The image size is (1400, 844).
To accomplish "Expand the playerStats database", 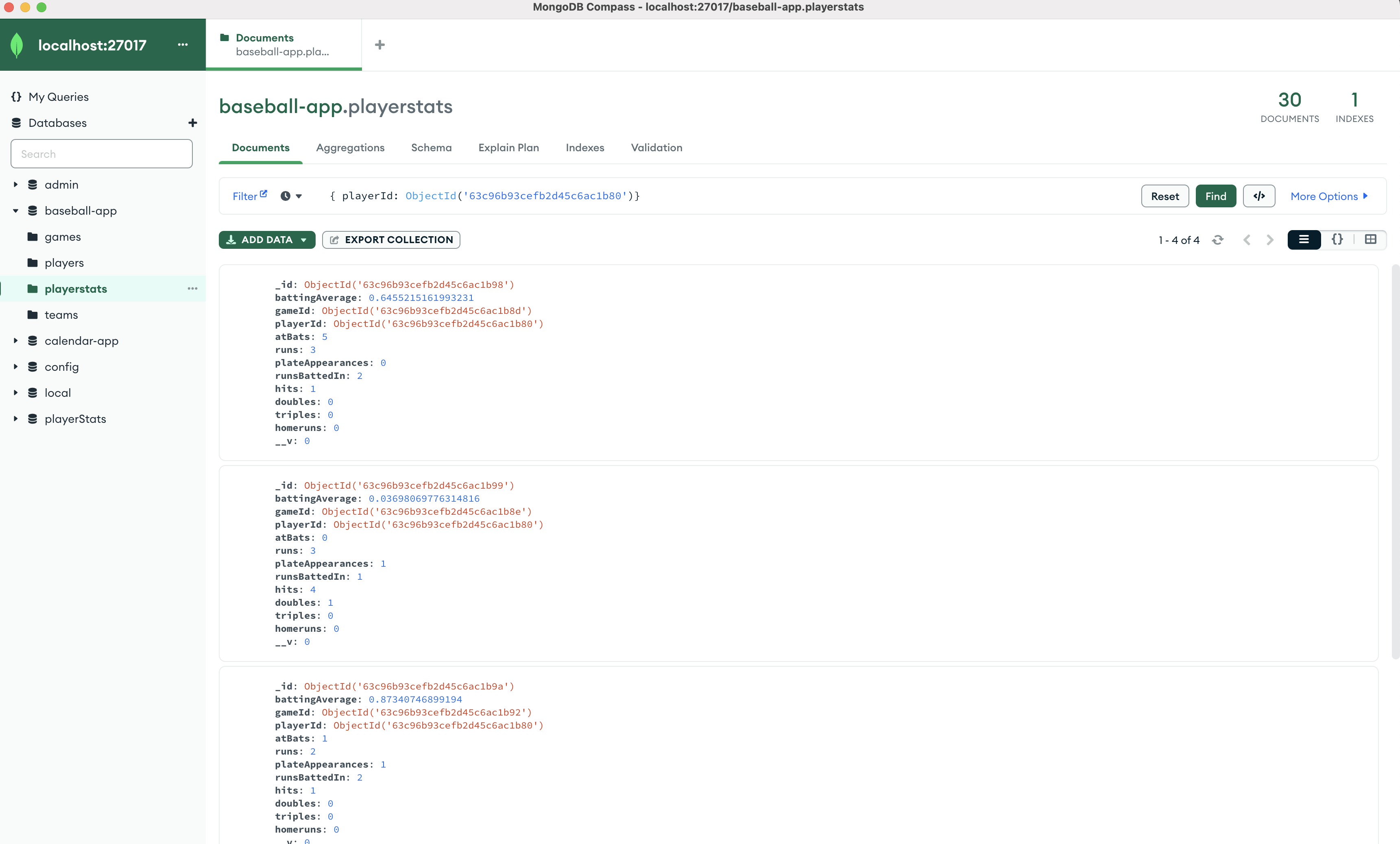I will click(x=15, y=419).
